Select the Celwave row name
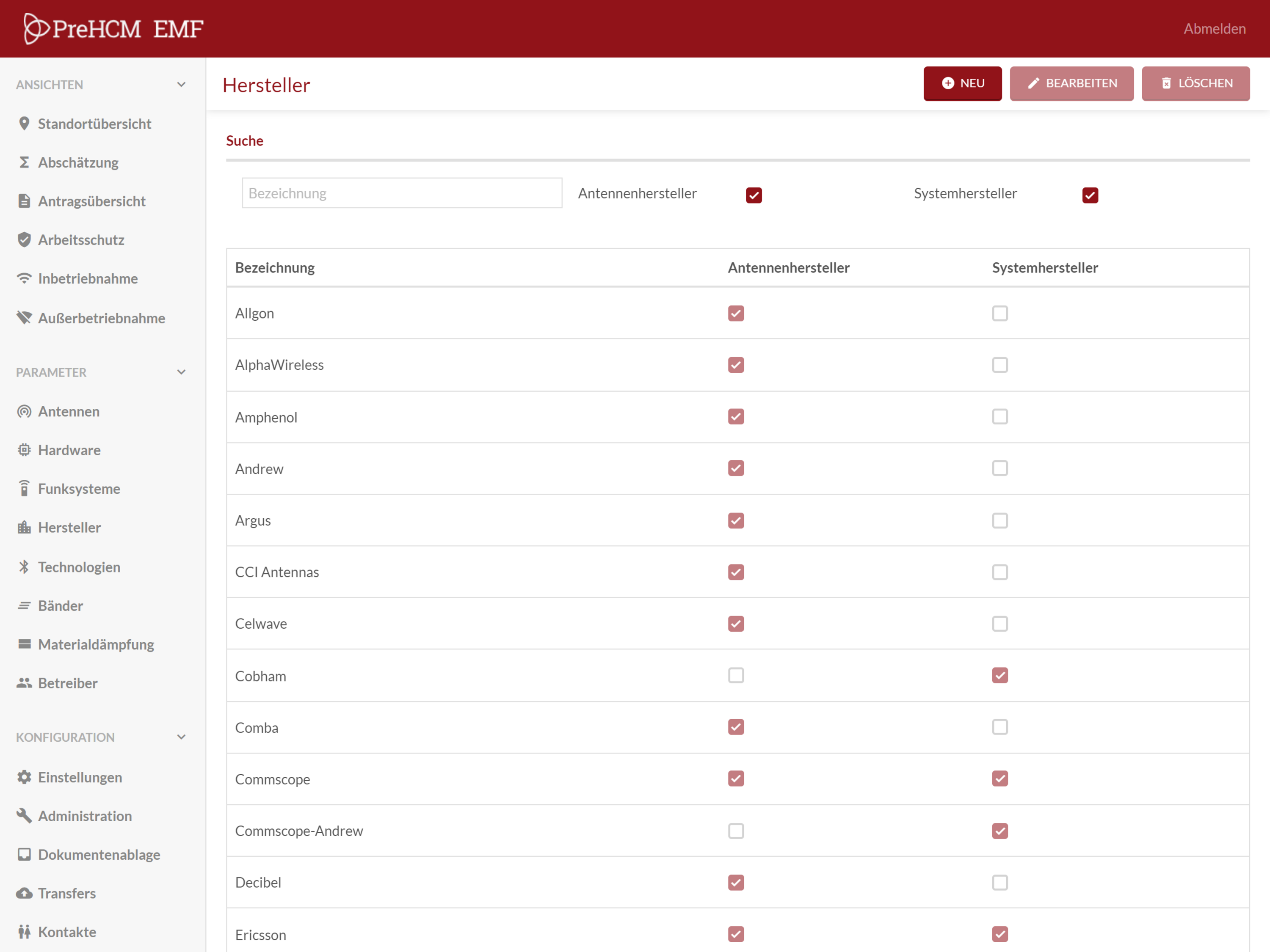This screenshot has height=952, width=1270. tap(261, 624)
